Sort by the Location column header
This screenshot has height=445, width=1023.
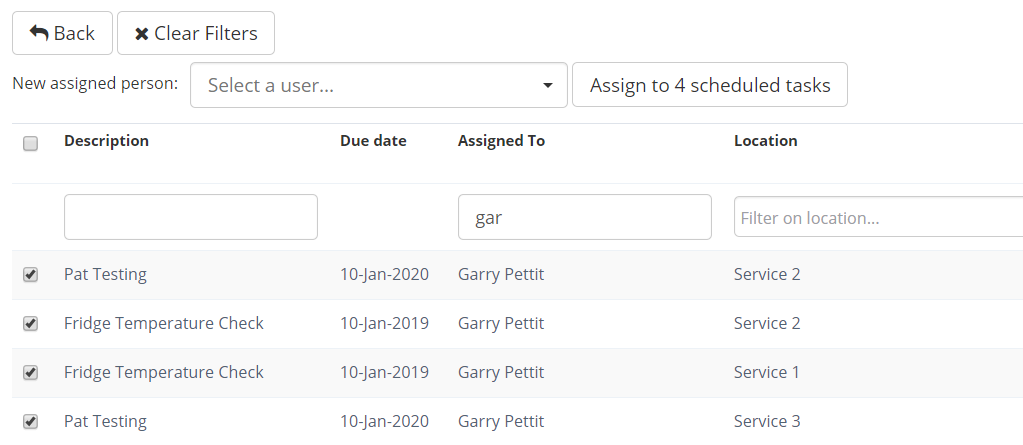click(765, 141)
